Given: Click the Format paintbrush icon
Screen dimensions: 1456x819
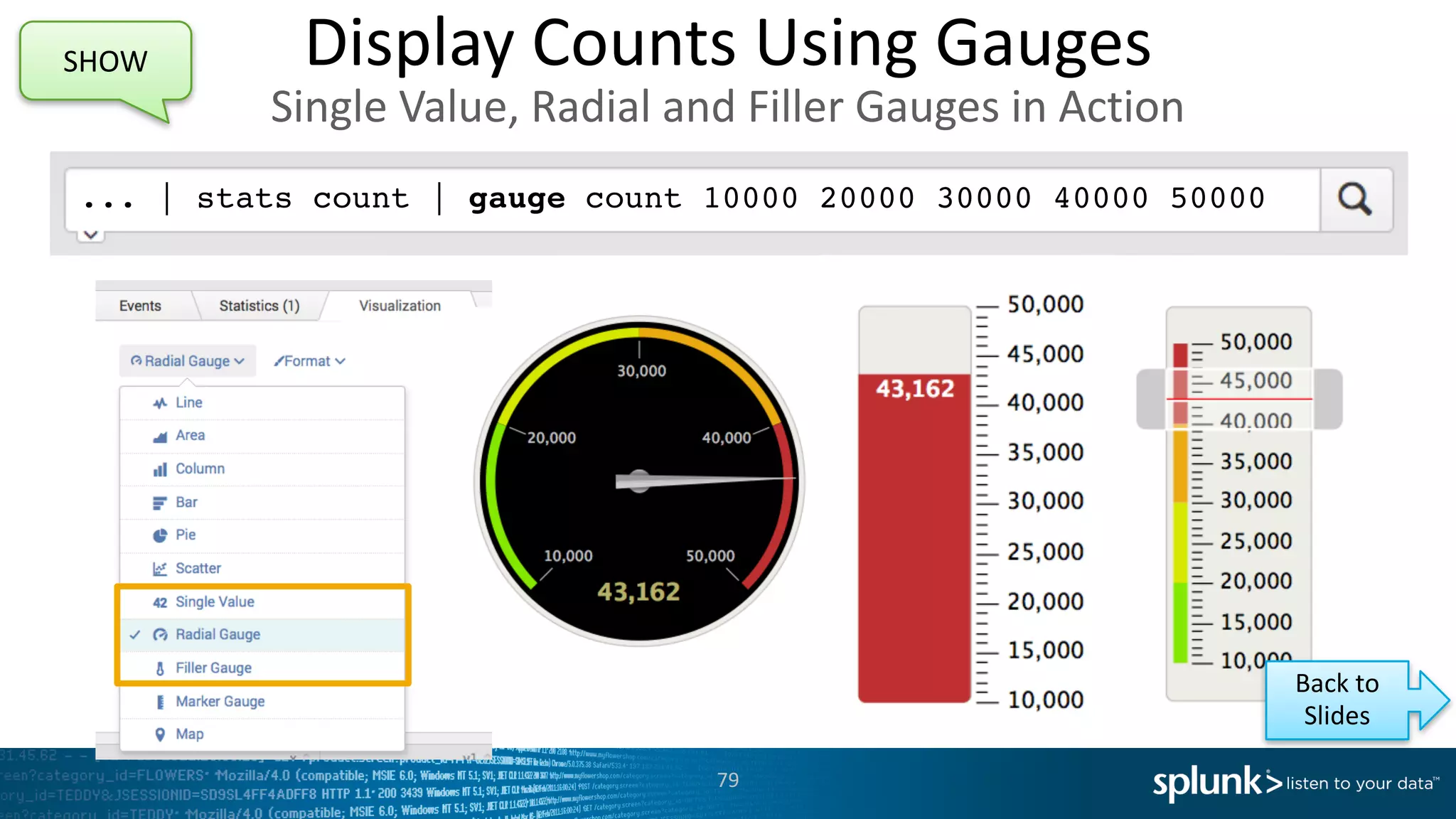Looking at the screenshot, I should tap(279, 361).
